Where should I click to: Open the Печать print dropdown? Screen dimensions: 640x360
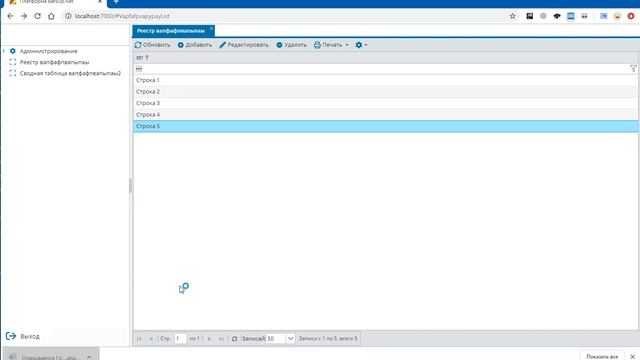point(331,45)
